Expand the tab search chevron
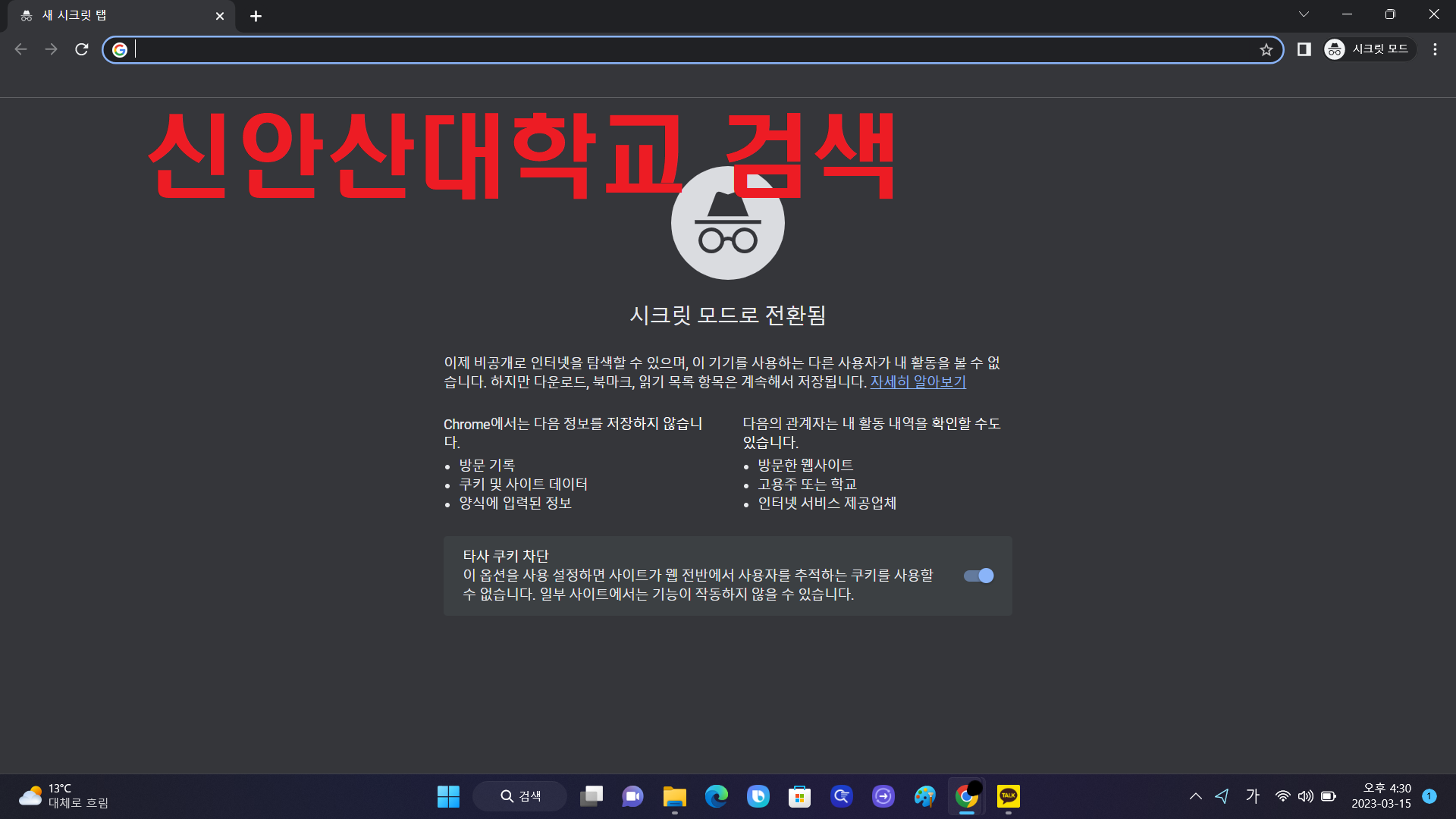1456x819 pixels. point(1304,14)
